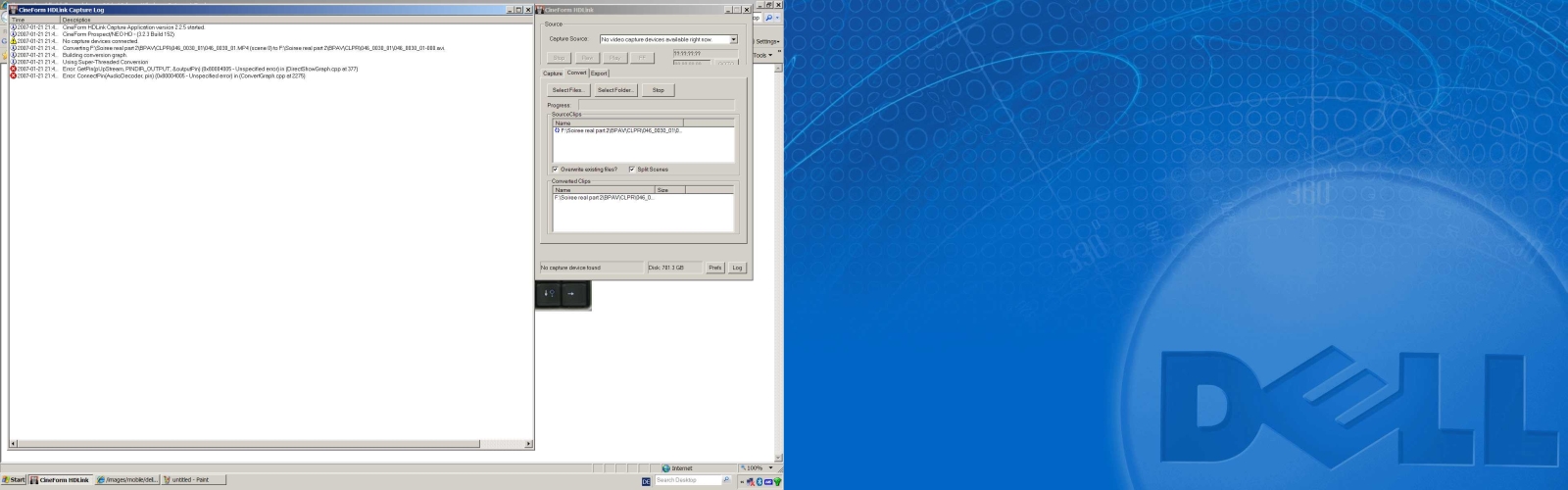This screenshot has height=490, width=1568.
Task: Switch to the Convert tab
Action: pyautogui.click(x=576, y=73)
